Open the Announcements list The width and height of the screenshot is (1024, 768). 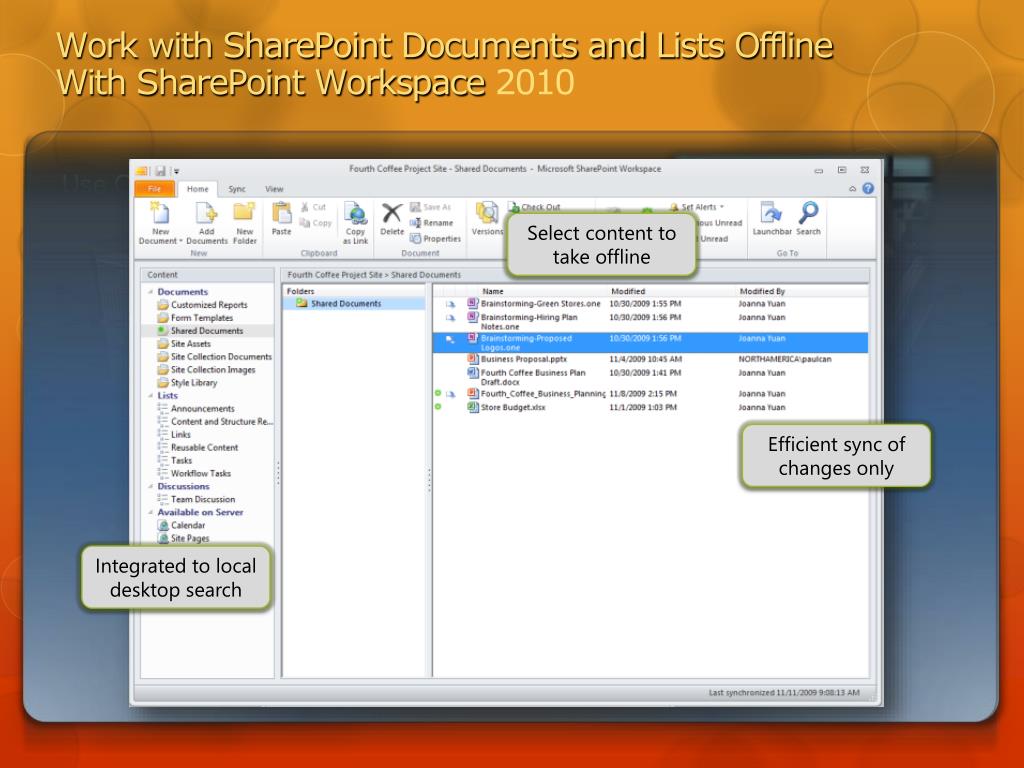coord(202,409)
